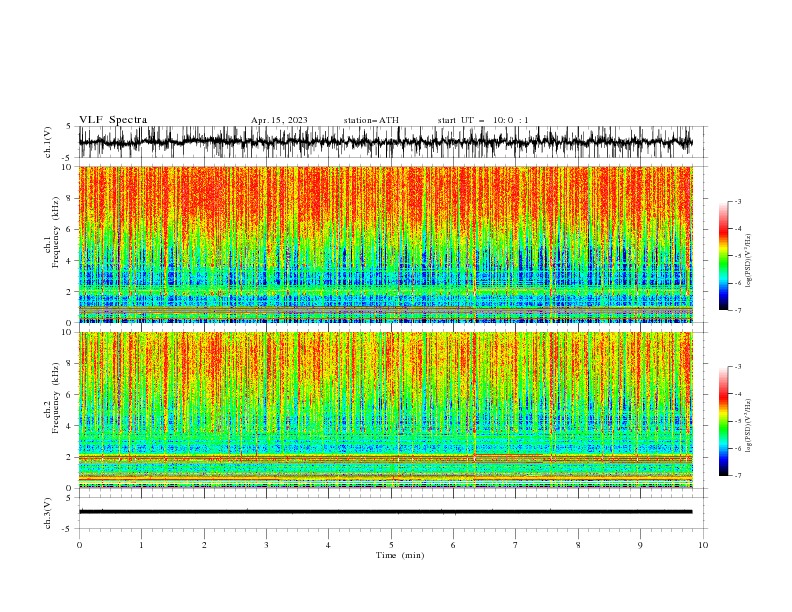Click the 'start UT = 10:0 :1' text
Viewport: 792px width, 612px height.
pyautogui.click(x=483, y=120)
